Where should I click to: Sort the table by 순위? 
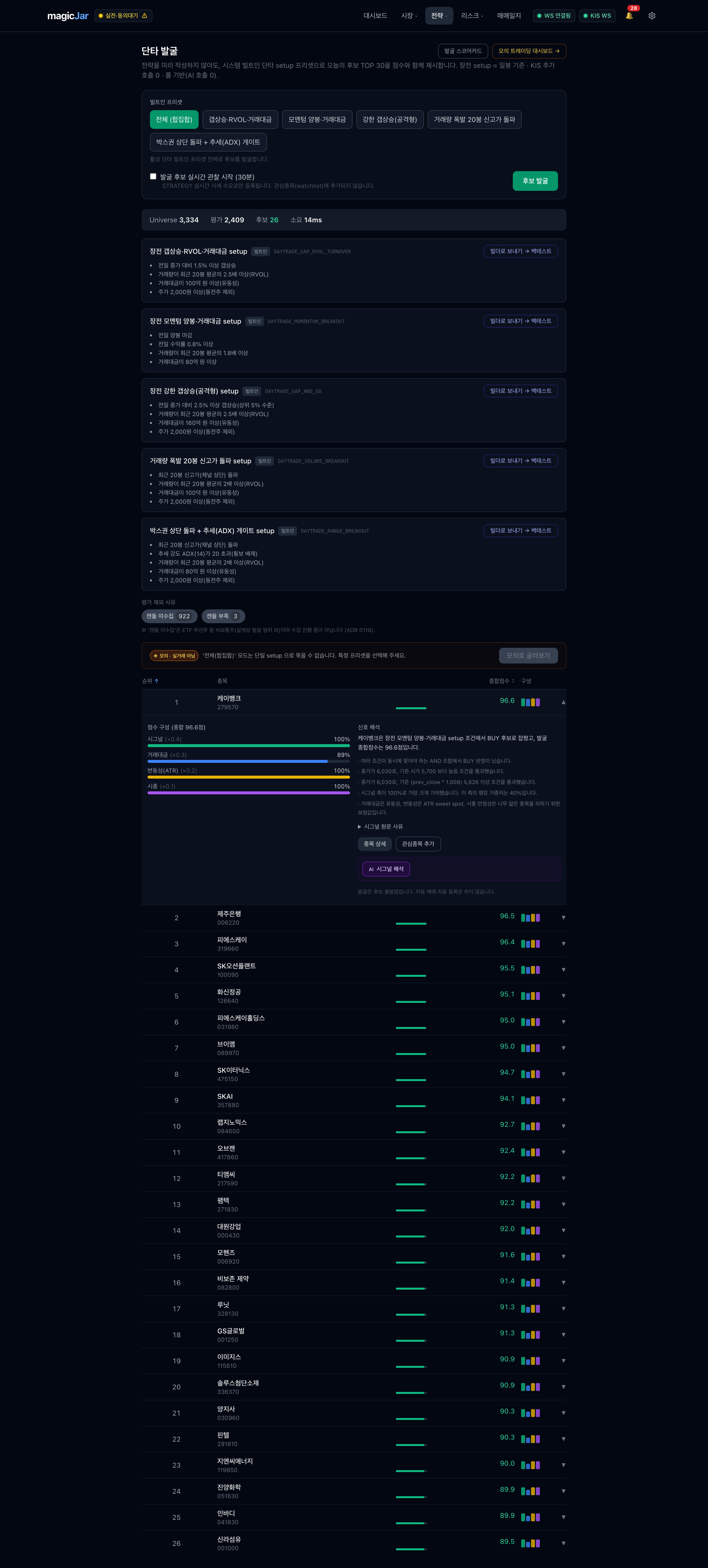point(150,681)
